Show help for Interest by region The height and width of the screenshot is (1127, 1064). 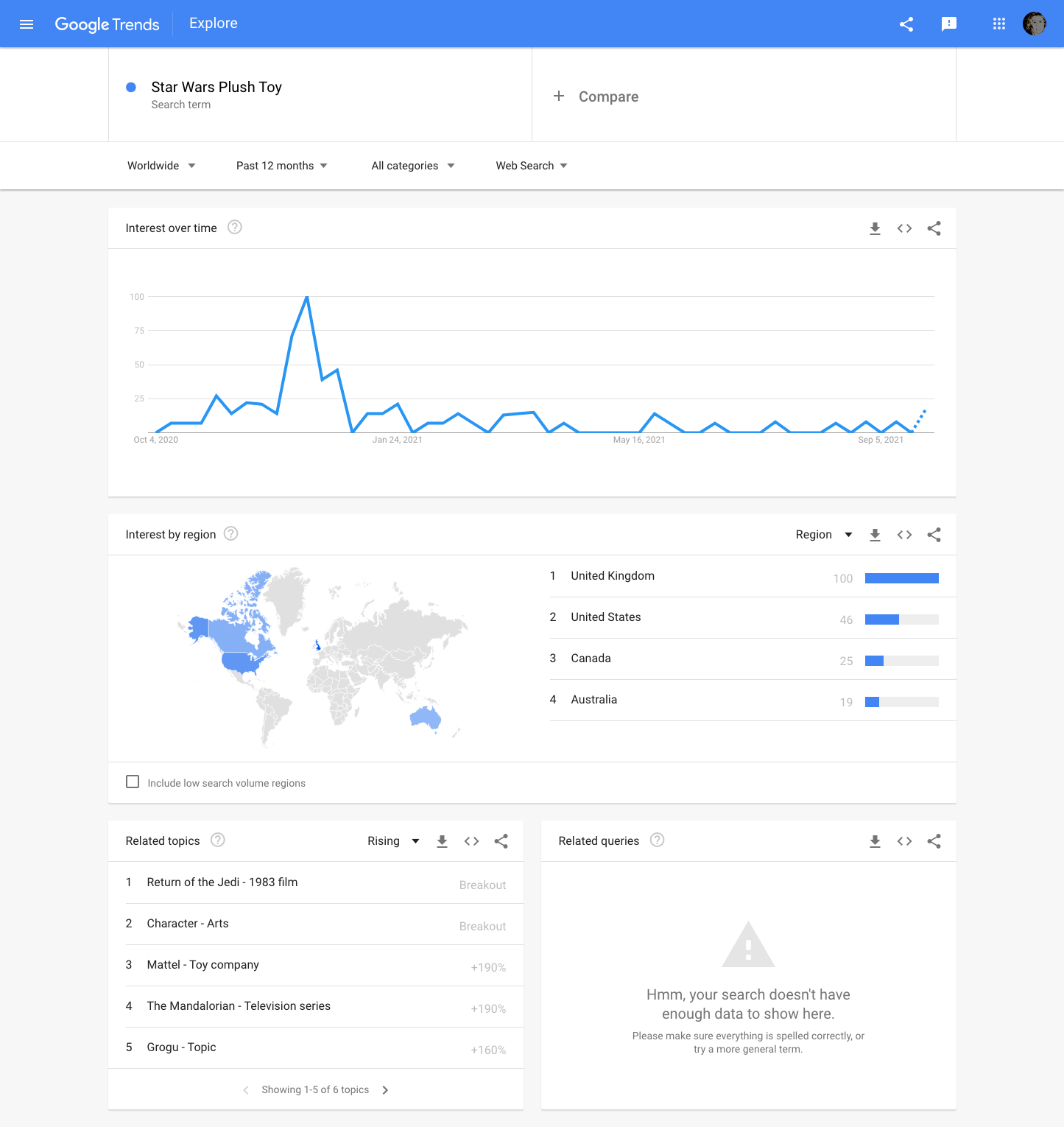point(231,533)
